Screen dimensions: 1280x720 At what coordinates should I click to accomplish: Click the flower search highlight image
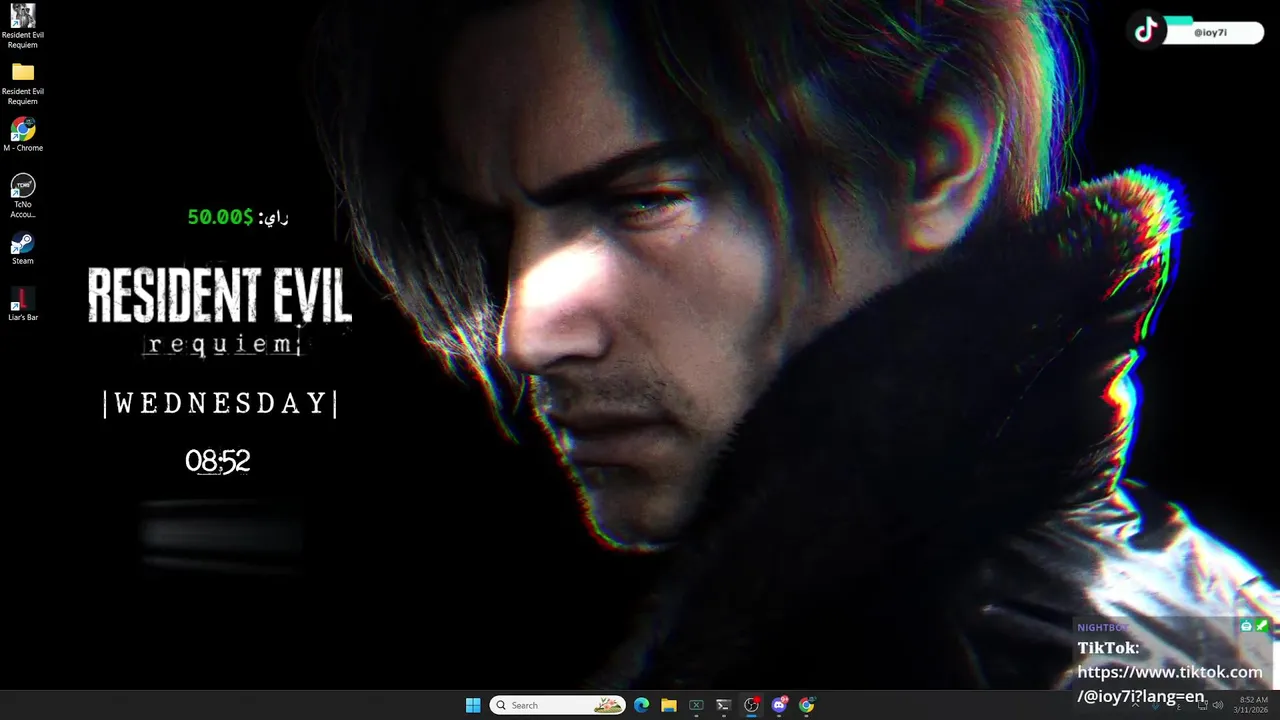coord(607,705)
